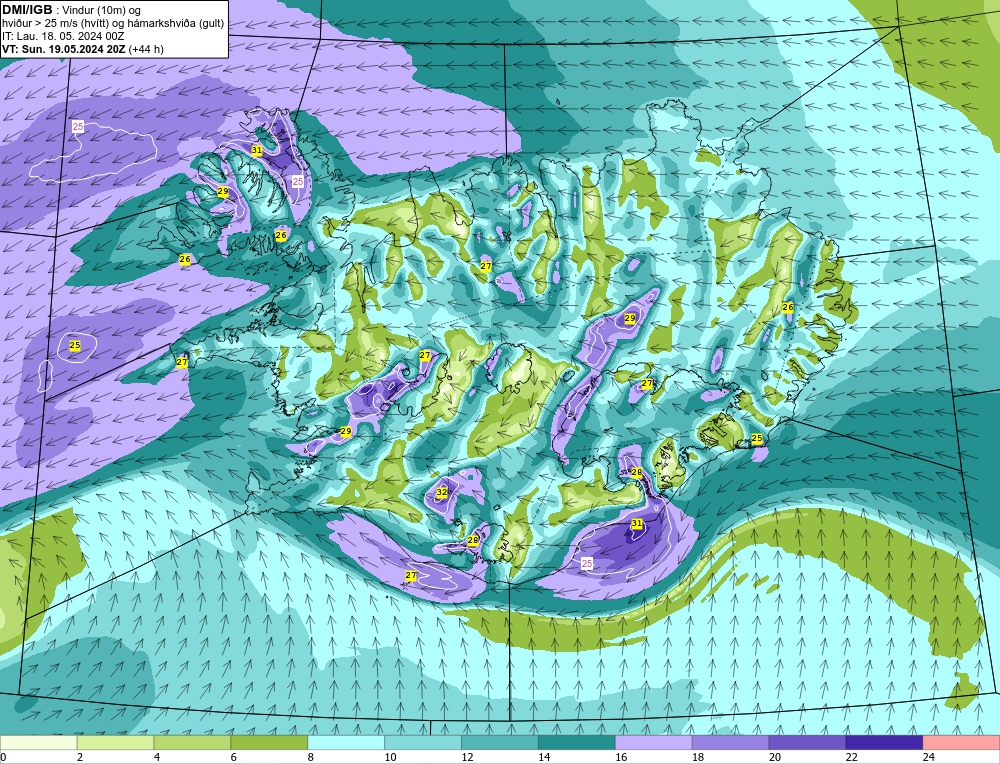The height and width of the screenshot is (764, 1000).
Task: Click the light green 2–4 m/s legend swatch
Action: point(115,743)
